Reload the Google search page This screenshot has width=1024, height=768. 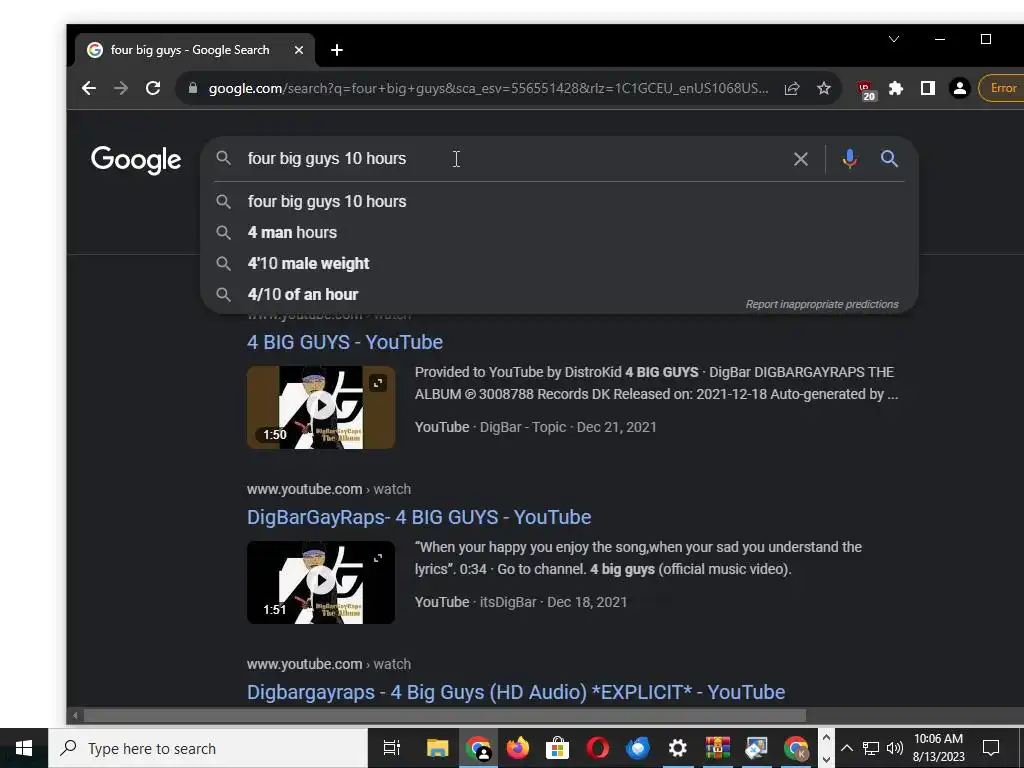pyautogui.click(x=153, y=88)
